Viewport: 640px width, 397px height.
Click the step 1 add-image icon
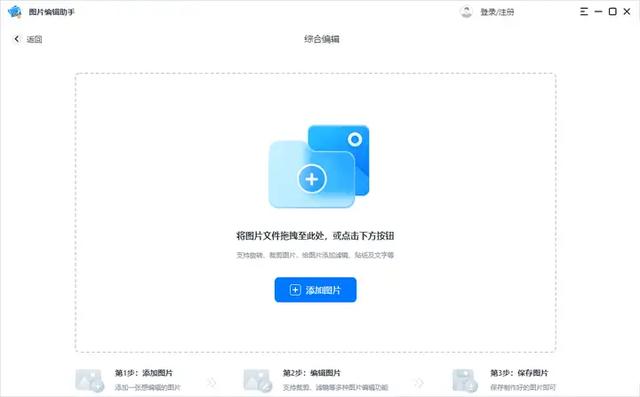[89, 380]
